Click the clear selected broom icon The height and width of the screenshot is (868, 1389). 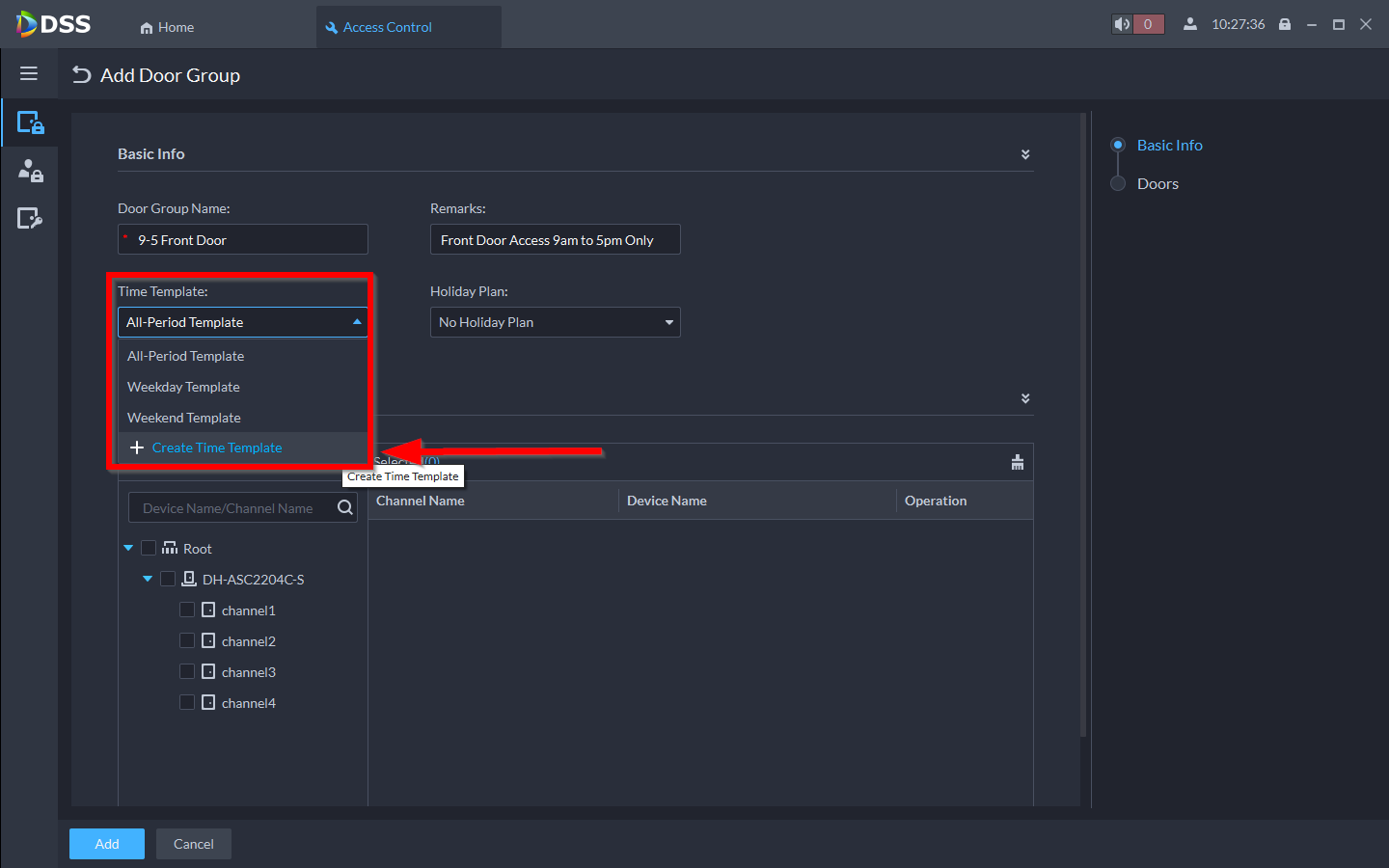[x=1017, y=463]
